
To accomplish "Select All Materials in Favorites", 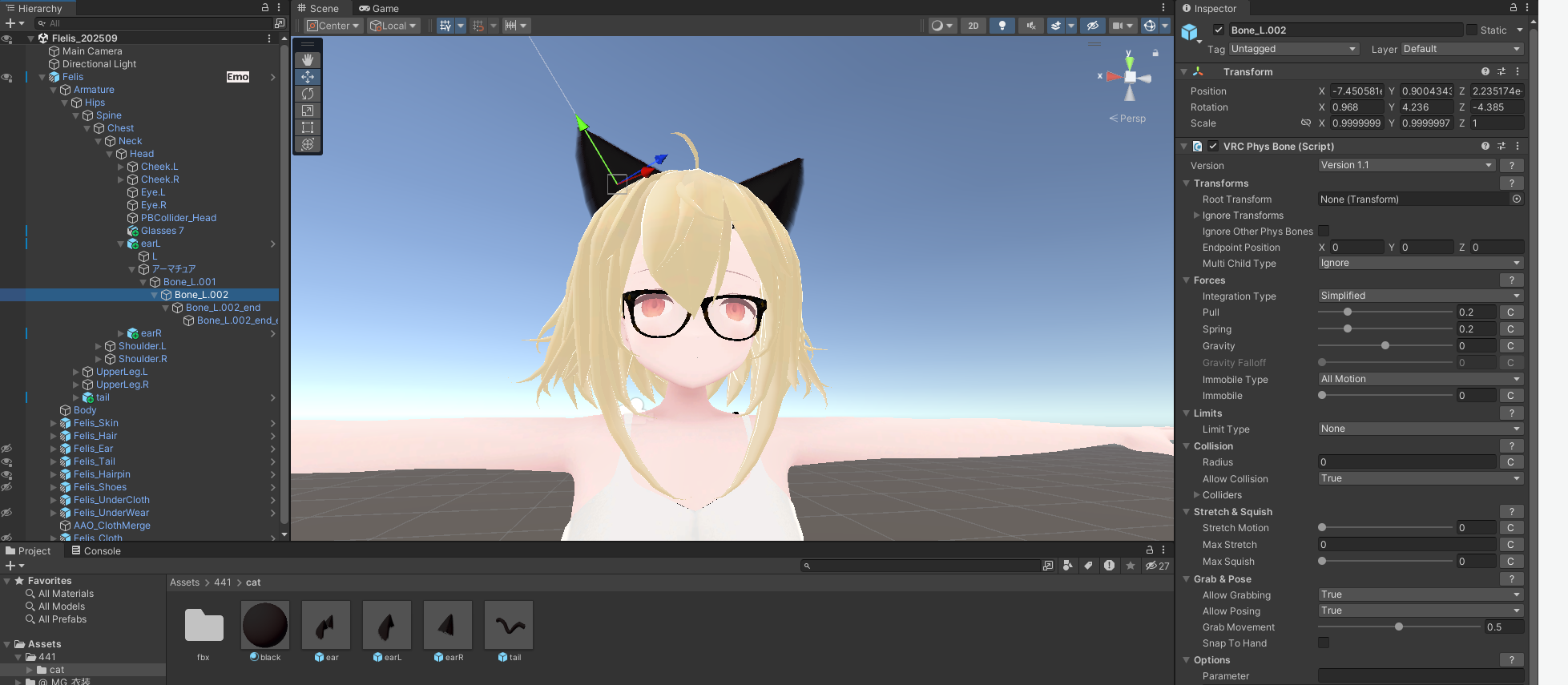I will coord(66,594).
